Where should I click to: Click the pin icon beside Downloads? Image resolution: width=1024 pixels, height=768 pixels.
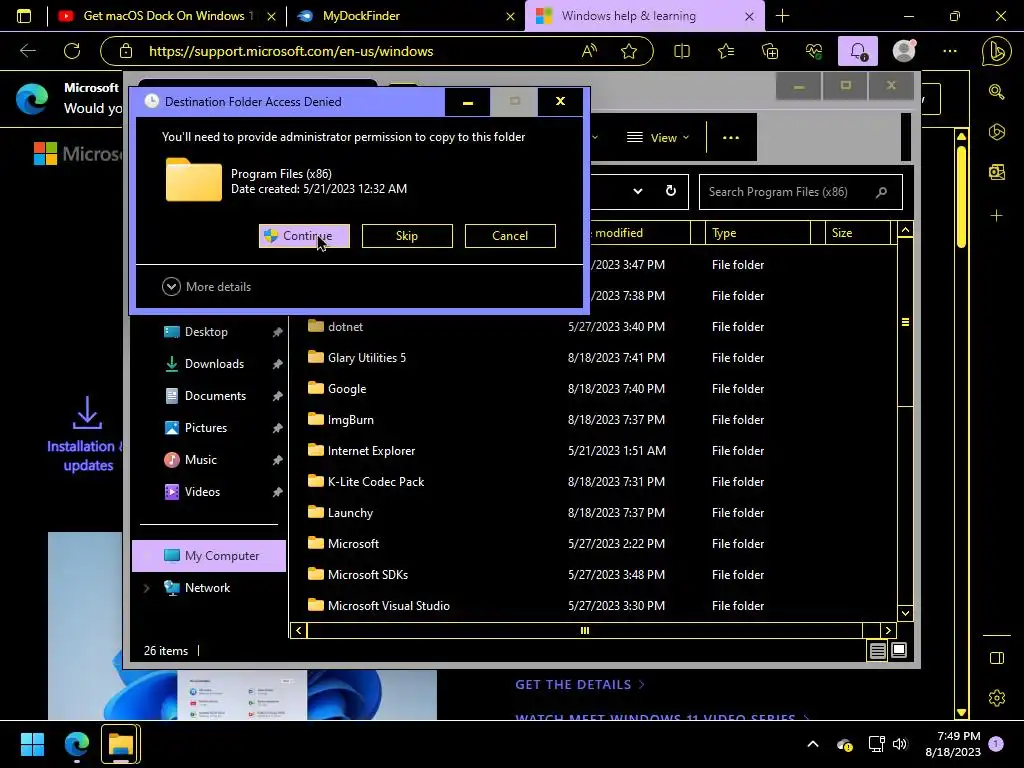coord(278,364)
